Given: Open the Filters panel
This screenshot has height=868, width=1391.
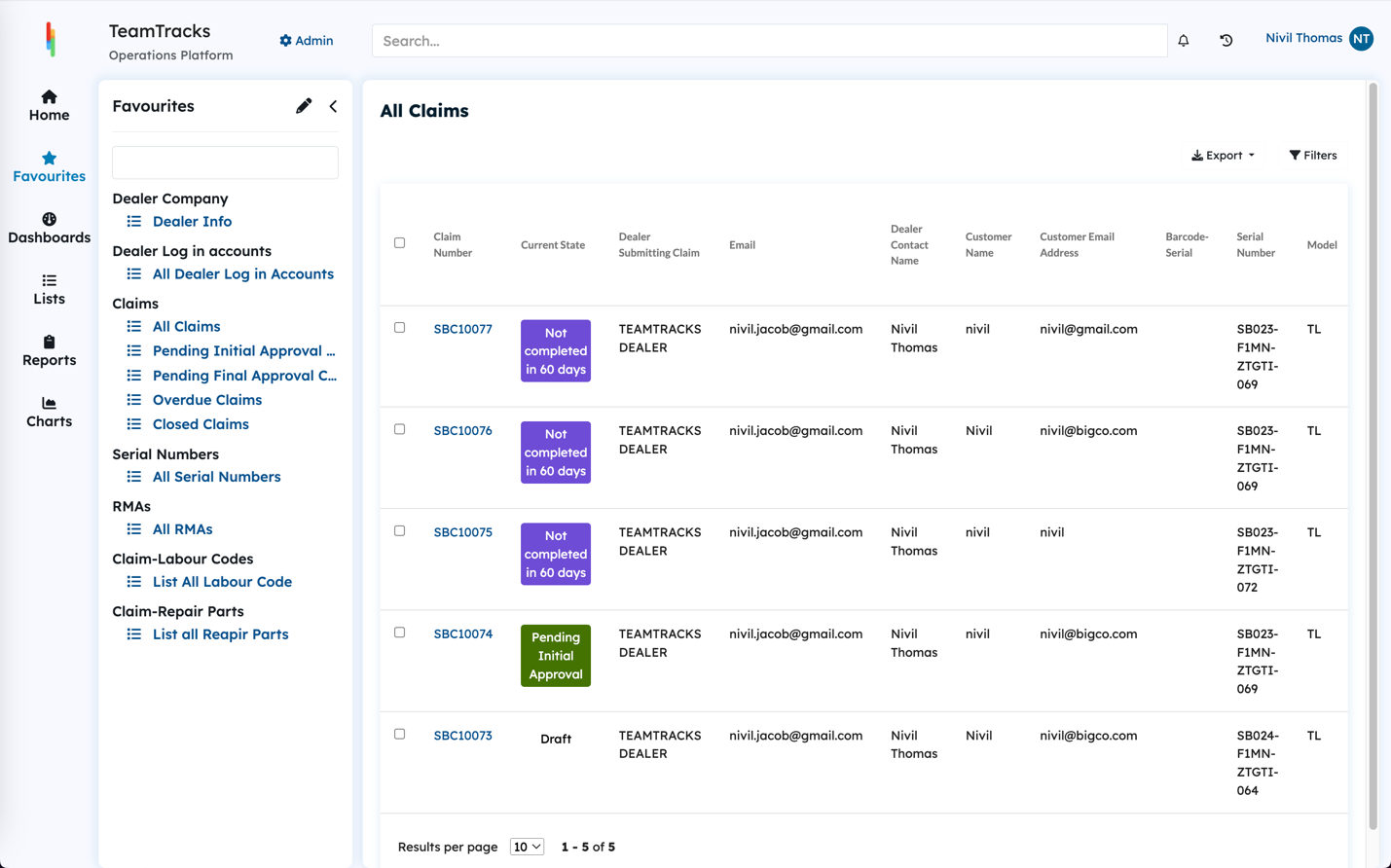Looking at the screenshot, I should click(x=1313, y=156).
